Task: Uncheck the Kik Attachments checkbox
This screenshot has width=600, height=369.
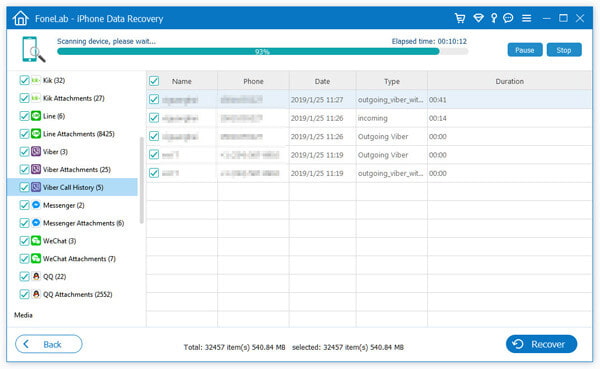Action: (x=24, y=98)
